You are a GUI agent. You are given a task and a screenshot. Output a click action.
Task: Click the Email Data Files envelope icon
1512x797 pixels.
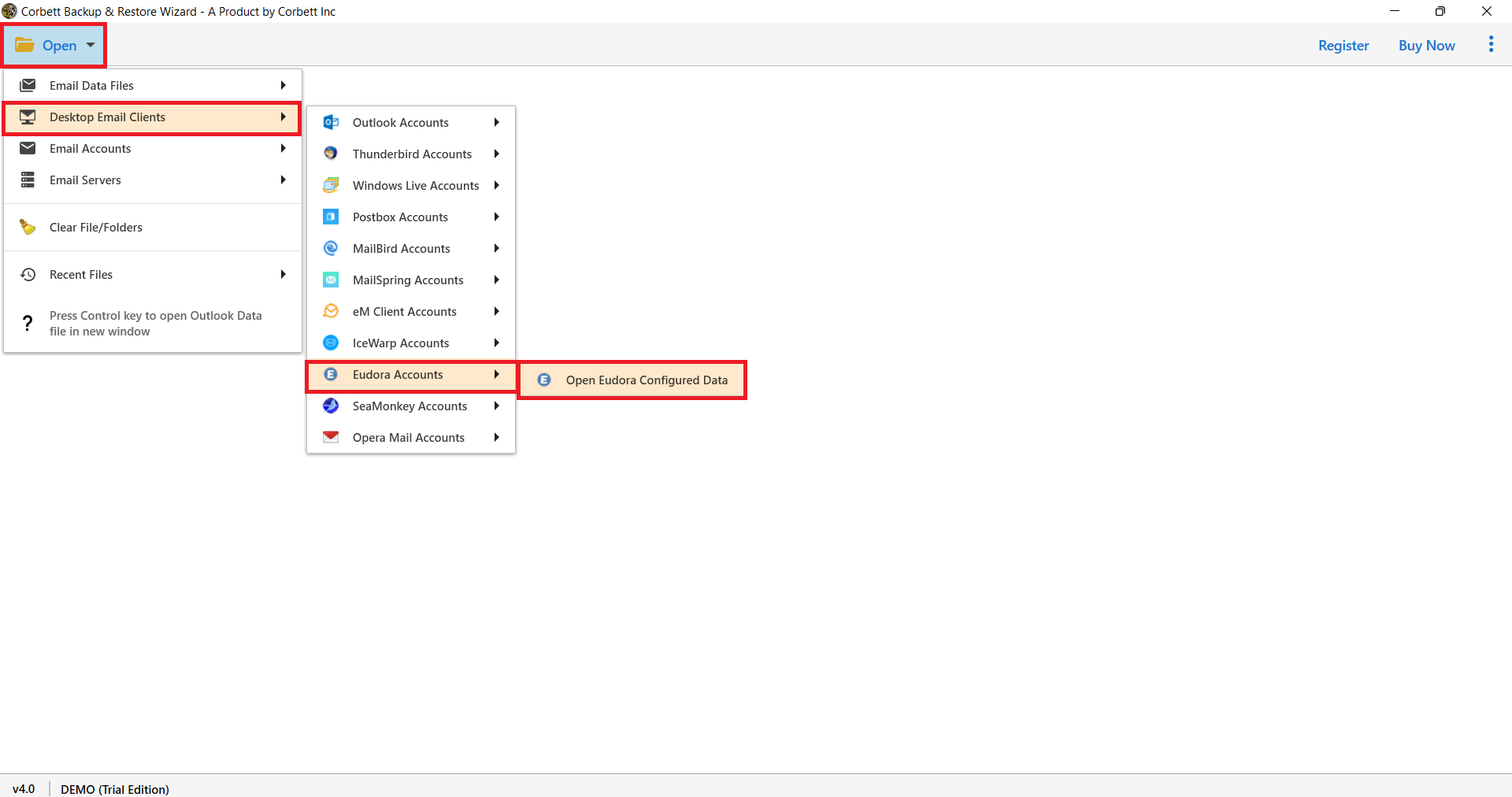[28, 85]
